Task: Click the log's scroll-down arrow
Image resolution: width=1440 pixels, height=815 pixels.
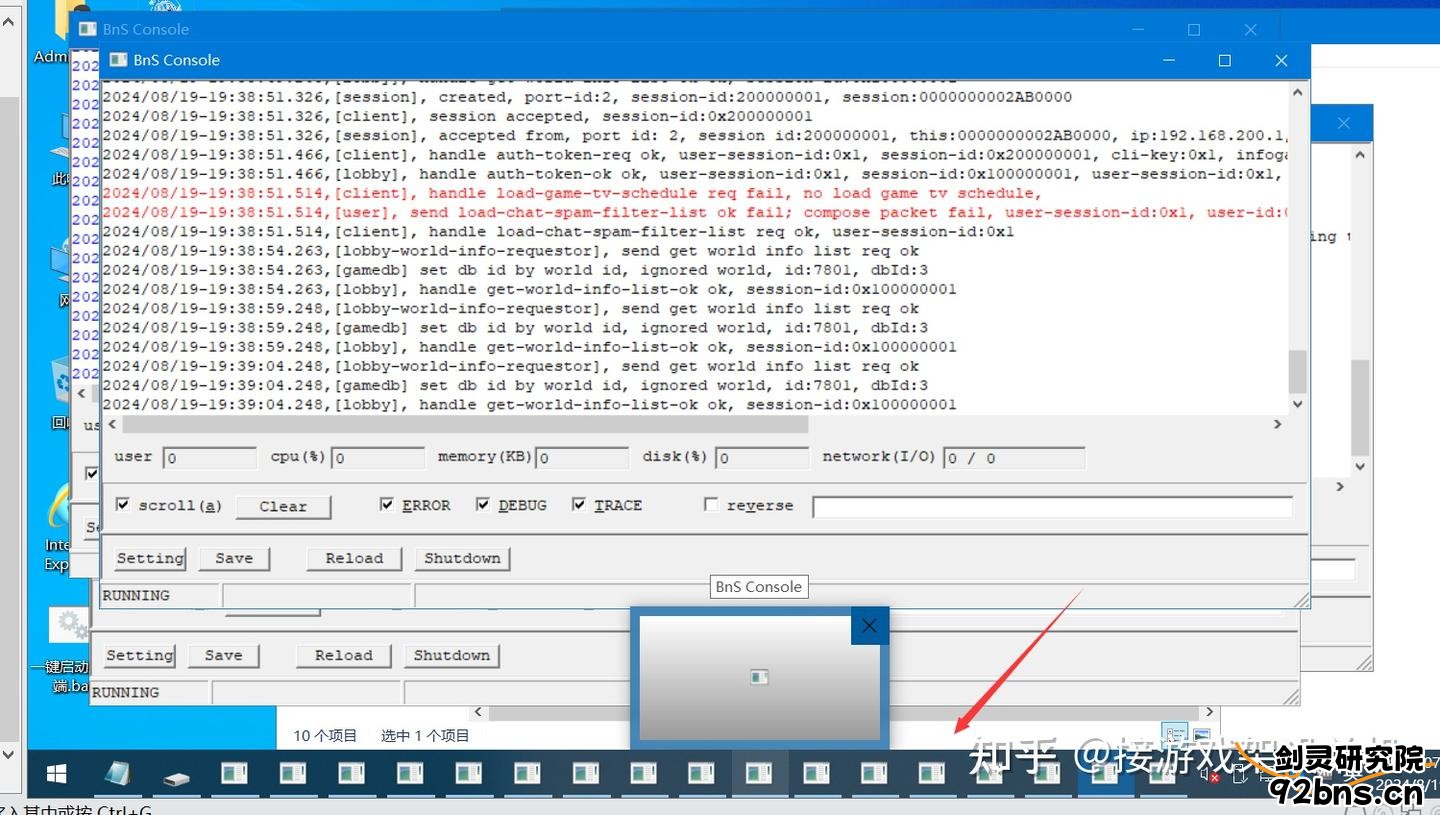Action: (1297, 404)
